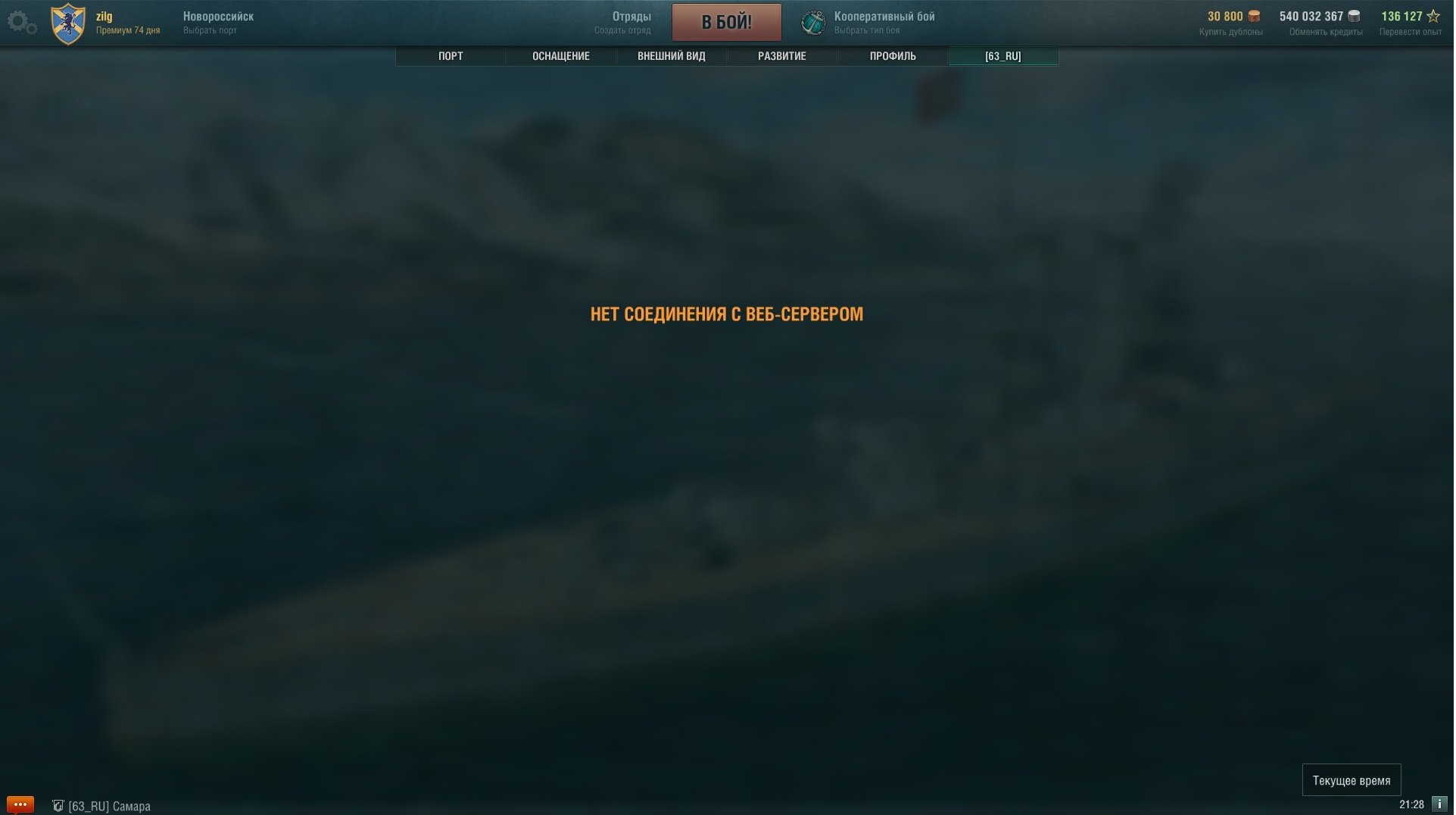Click the clan emblem shield icon
Viewport: 1456px width, 815px height.
tap(68, 23)
